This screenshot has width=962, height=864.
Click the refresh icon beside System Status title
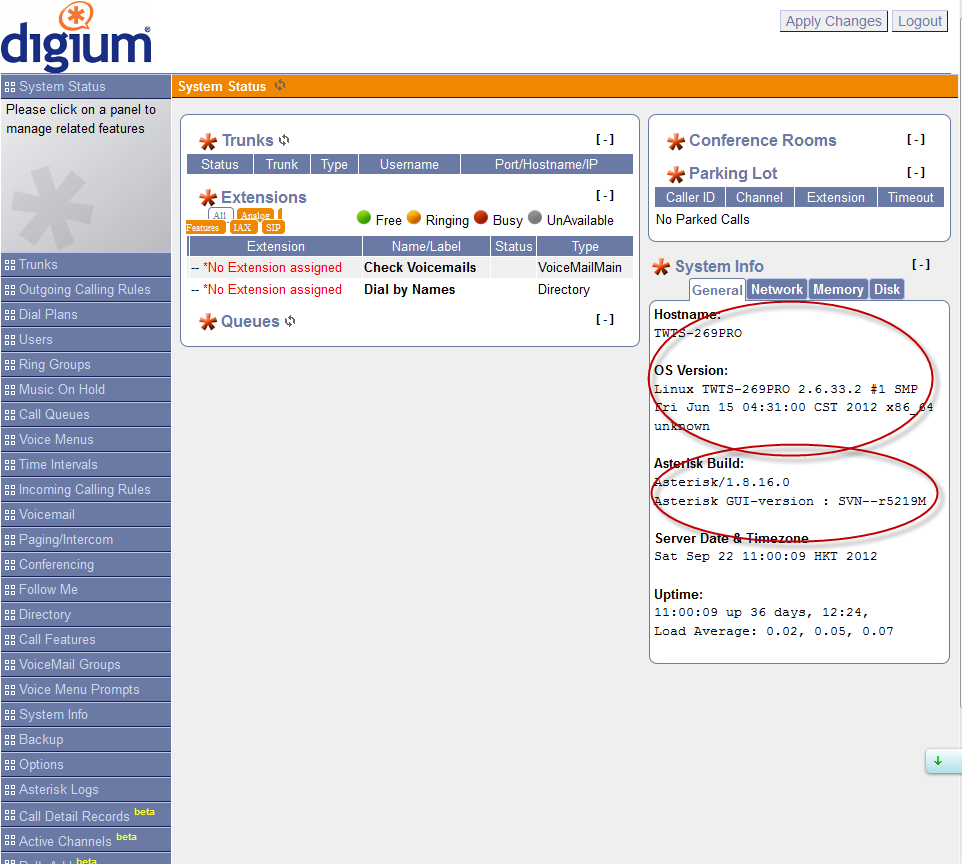[280, 85]
